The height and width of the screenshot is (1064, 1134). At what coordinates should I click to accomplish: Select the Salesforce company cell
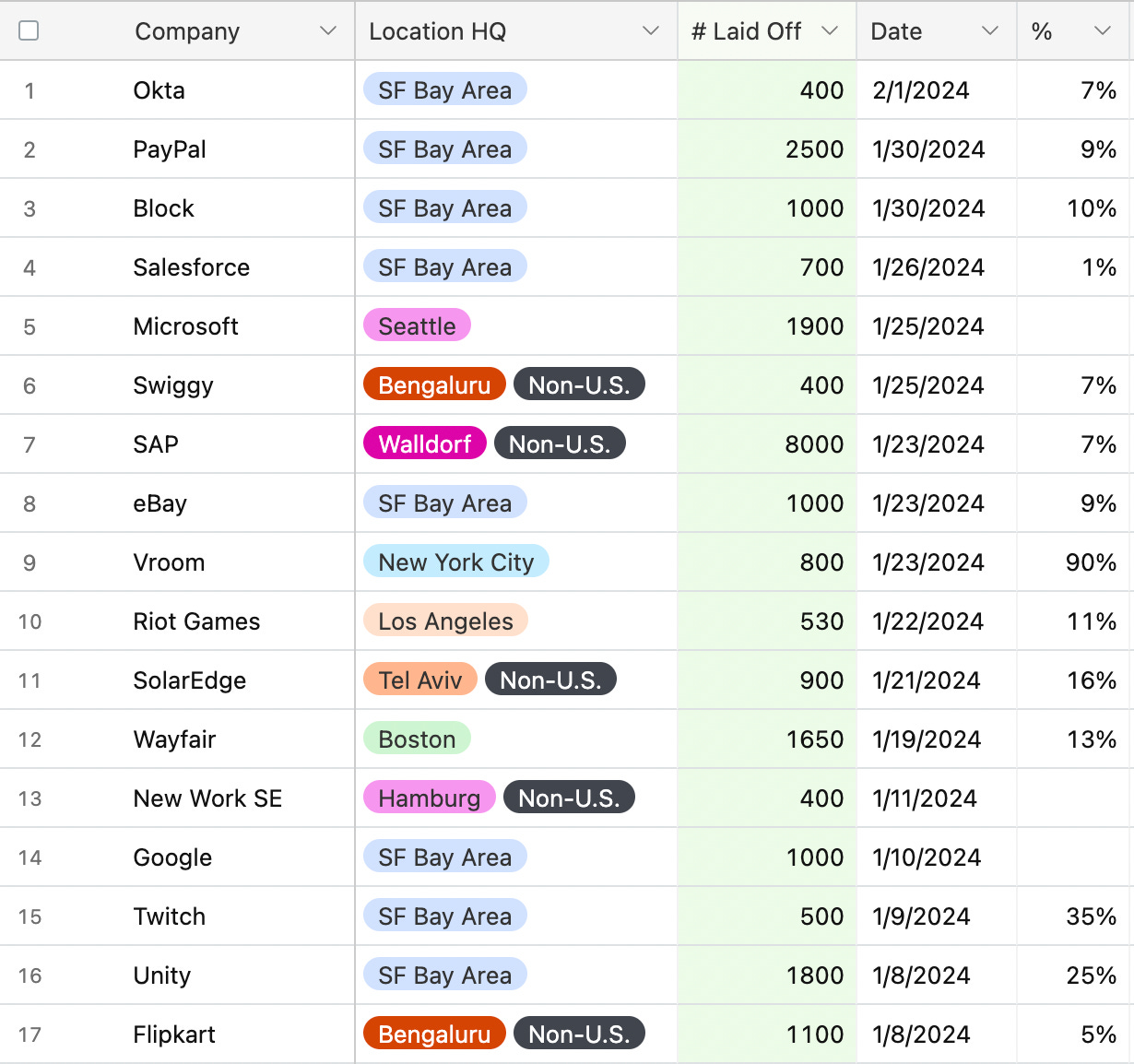tap(177, 267)
